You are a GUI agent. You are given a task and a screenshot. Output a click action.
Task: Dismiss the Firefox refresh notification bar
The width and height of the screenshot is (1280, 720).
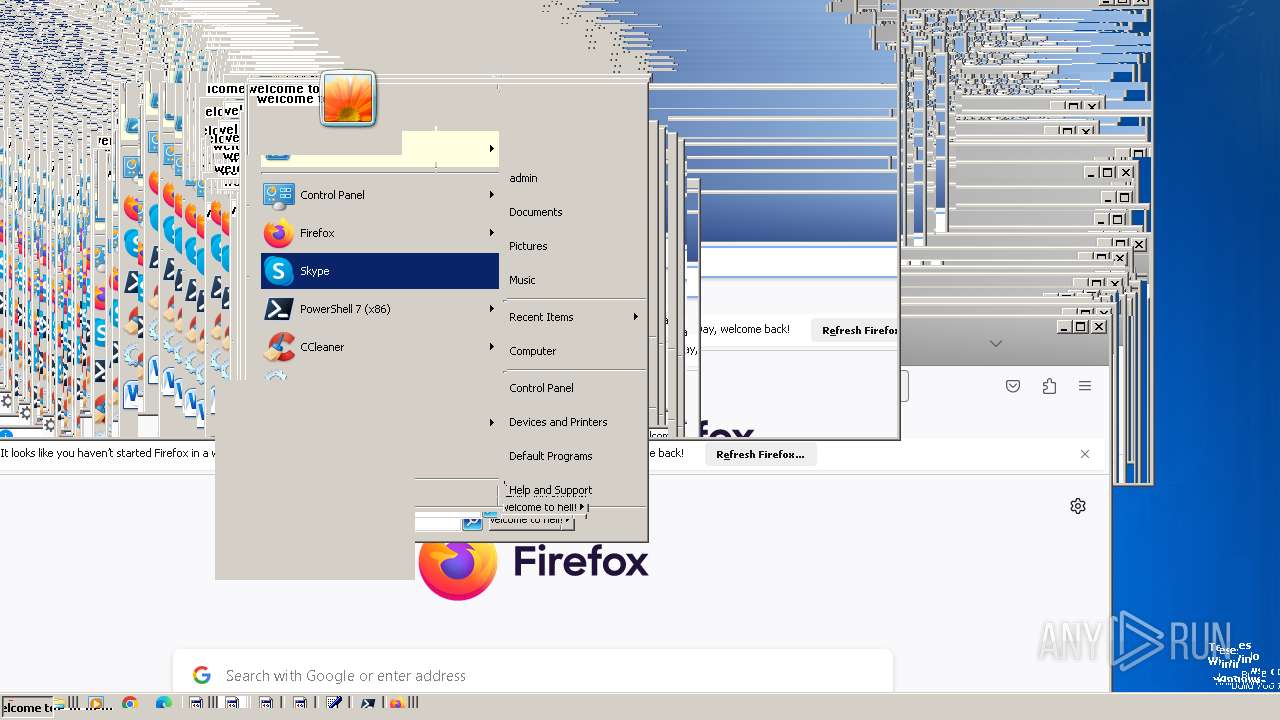click(1085, 454)
